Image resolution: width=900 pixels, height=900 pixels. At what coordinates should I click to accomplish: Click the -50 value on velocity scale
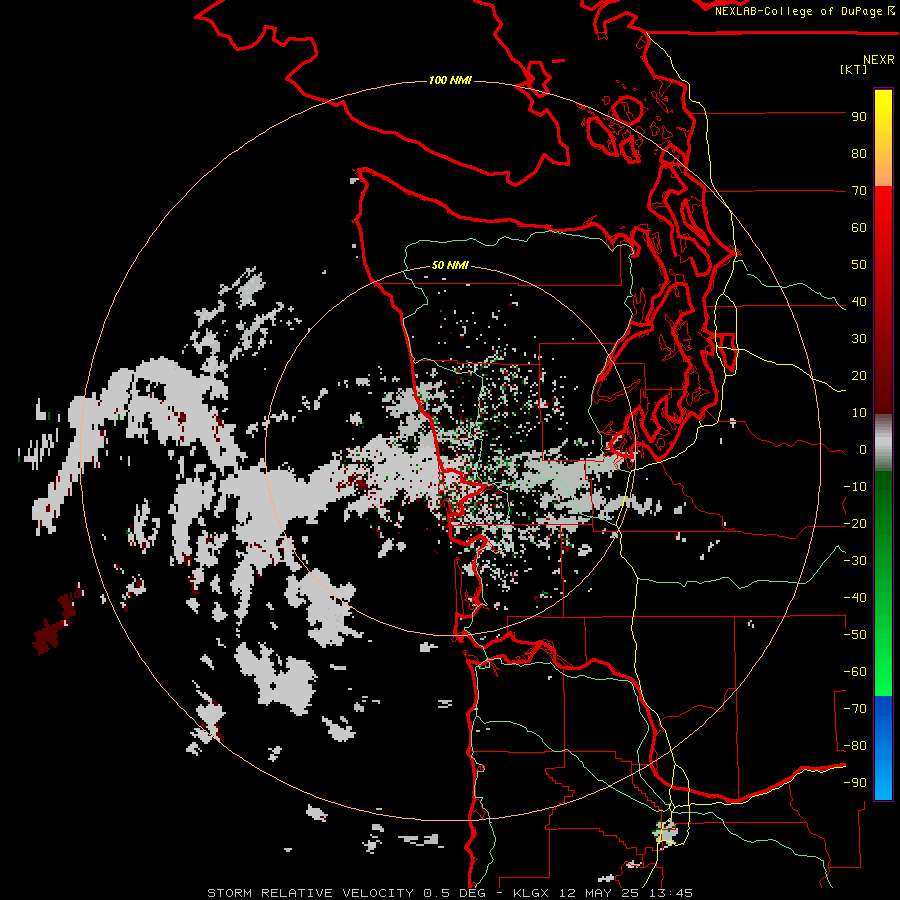point(855,635)
